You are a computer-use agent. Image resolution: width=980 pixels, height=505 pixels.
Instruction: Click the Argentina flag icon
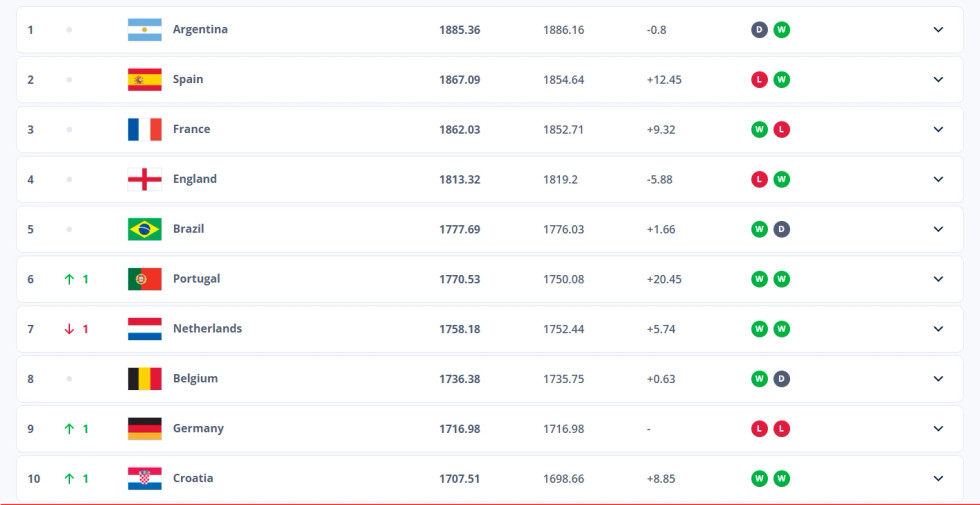point(144,29)
